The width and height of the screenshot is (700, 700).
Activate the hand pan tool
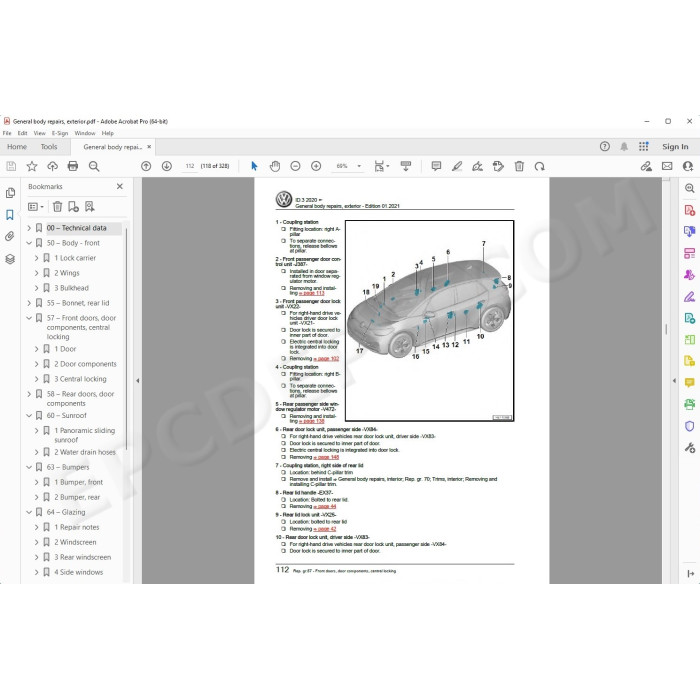tap(275, 166)
